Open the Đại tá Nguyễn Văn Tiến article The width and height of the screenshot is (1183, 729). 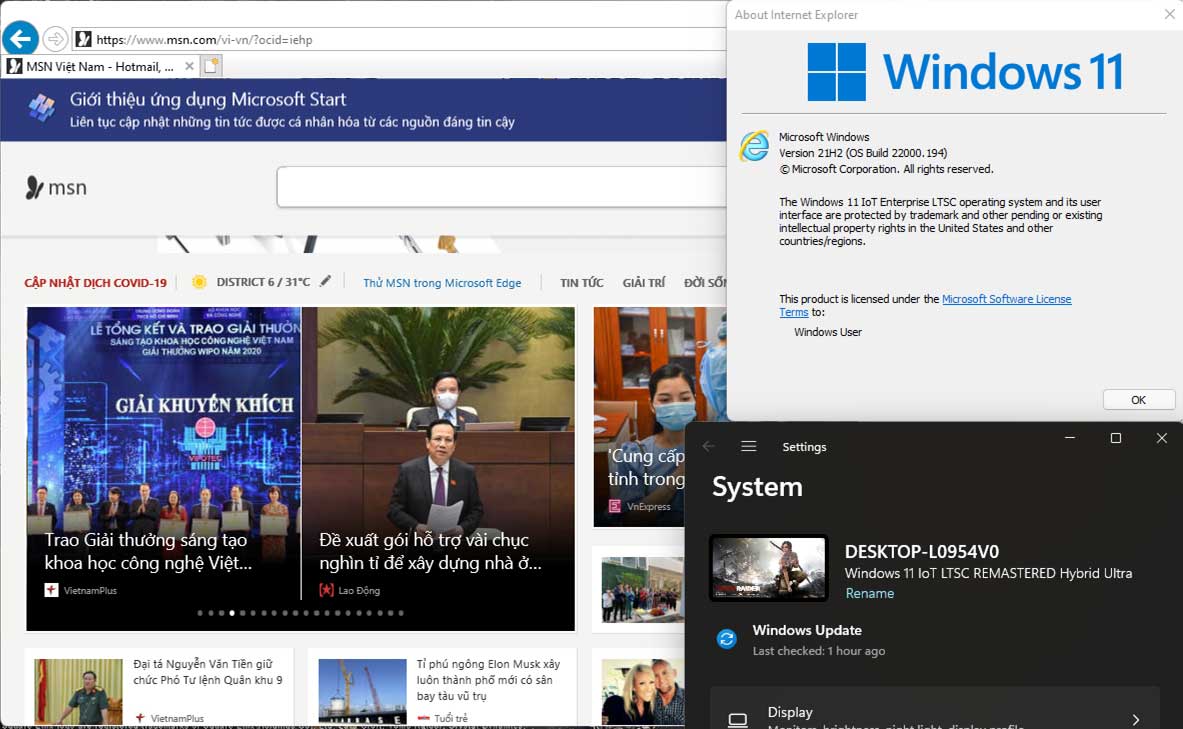208,672
